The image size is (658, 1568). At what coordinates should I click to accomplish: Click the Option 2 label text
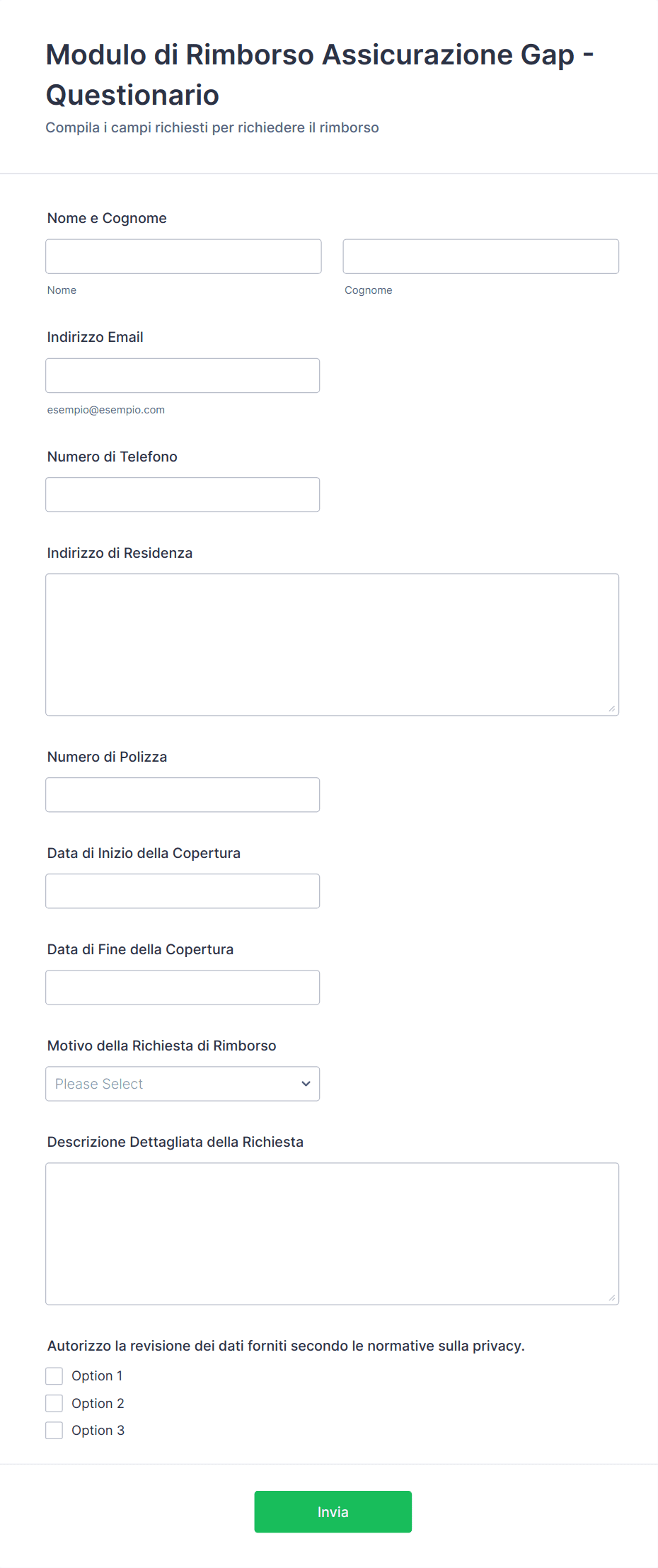[98, 1403]
